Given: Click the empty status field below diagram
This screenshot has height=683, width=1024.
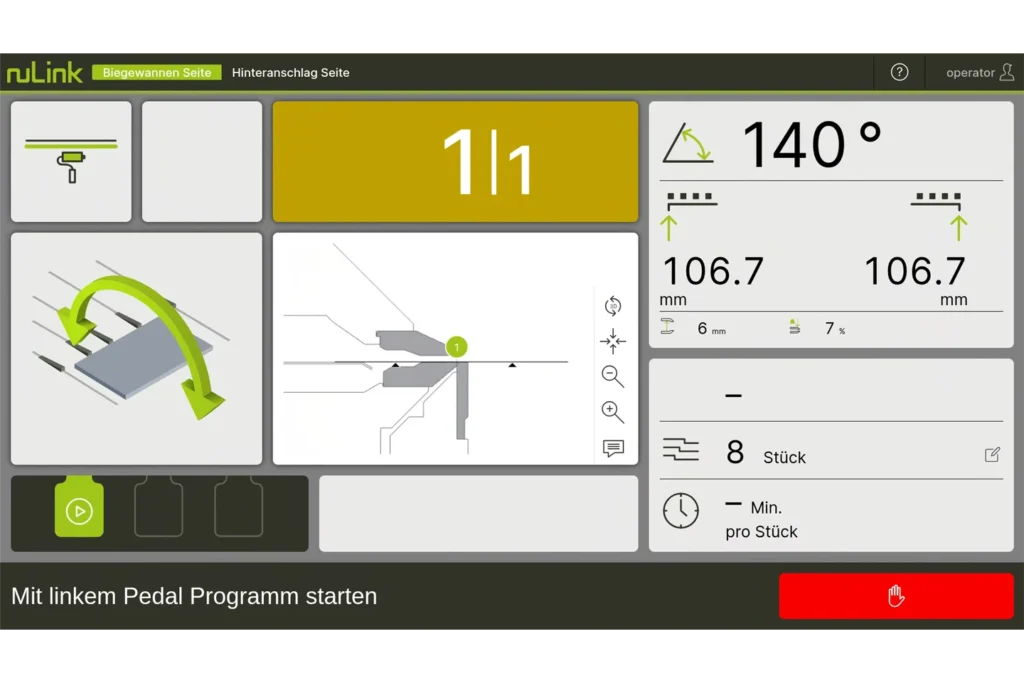Looking at the screenshot, I should [x=478, y=513].
